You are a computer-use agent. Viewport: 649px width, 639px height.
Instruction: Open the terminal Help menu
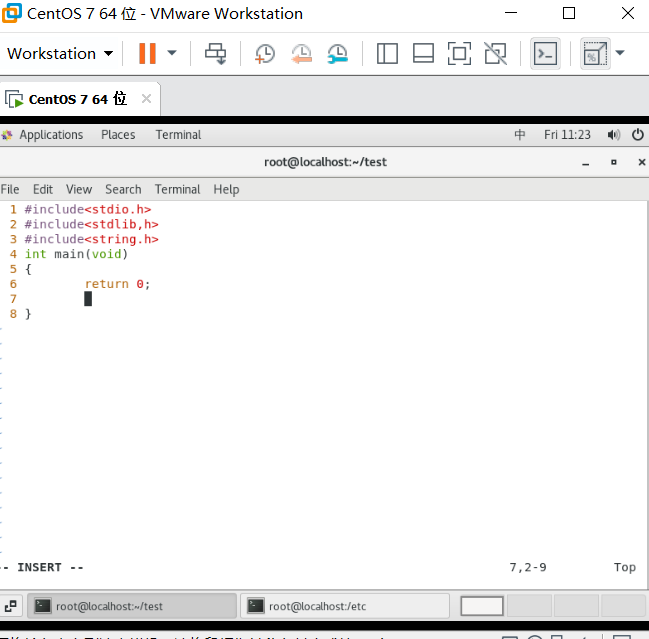pyautogui.click(x=226, y=190)
